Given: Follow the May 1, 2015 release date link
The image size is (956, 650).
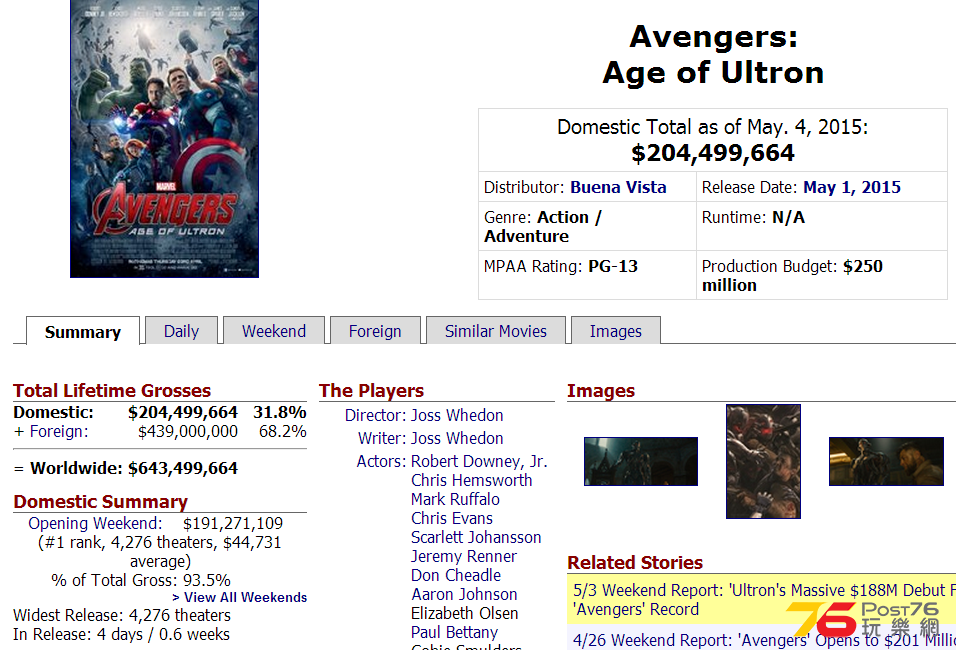Looking at the screenshot, I should click(x=852, y=187).
